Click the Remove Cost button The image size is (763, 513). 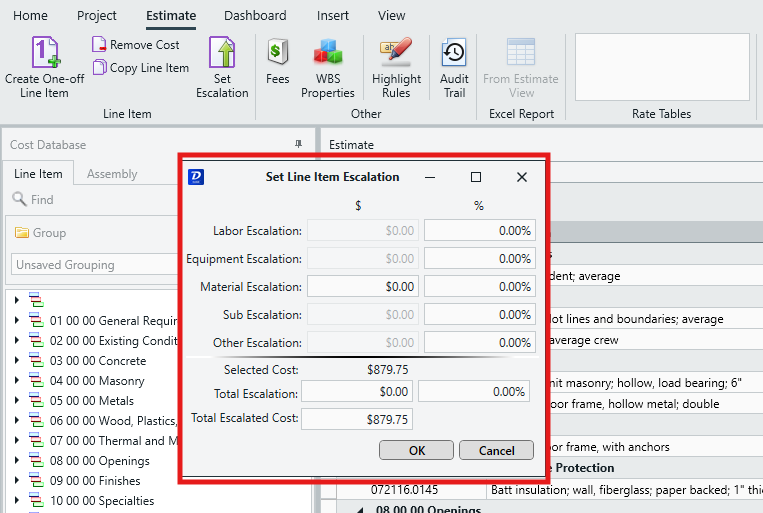click(136, 45)
